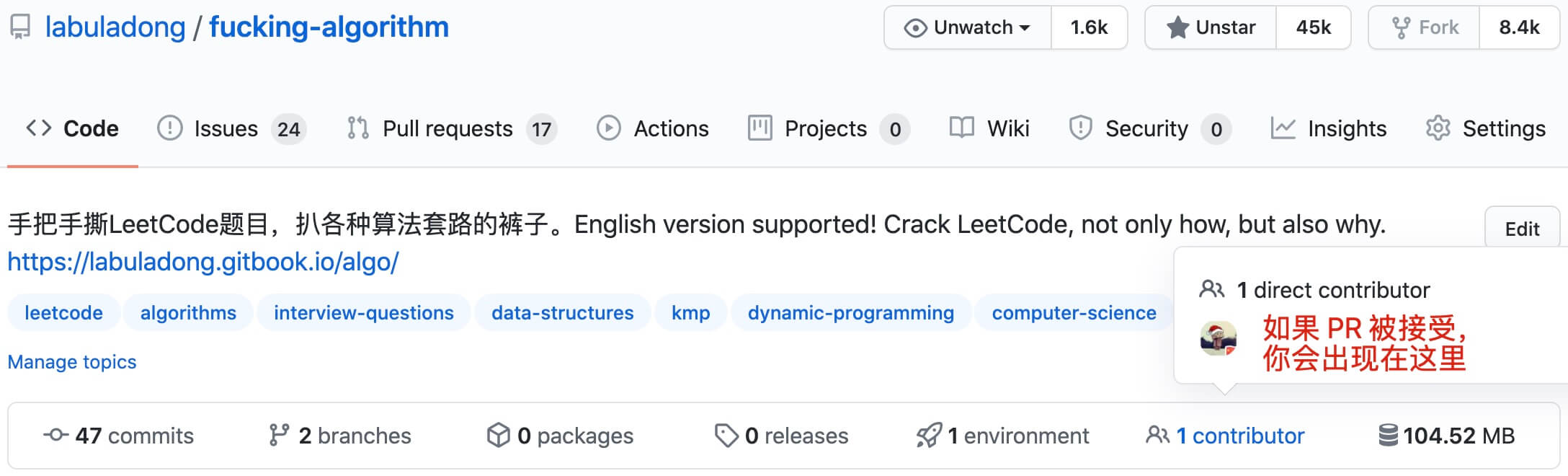Click the repository book icon beside labuladong

tap(20, 27)
